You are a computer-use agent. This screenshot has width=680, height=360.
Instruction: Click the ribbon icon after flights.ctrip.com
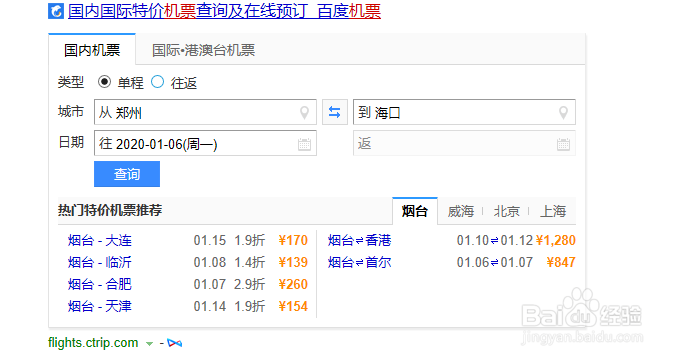pyautogui.click(x=175, y=343)
